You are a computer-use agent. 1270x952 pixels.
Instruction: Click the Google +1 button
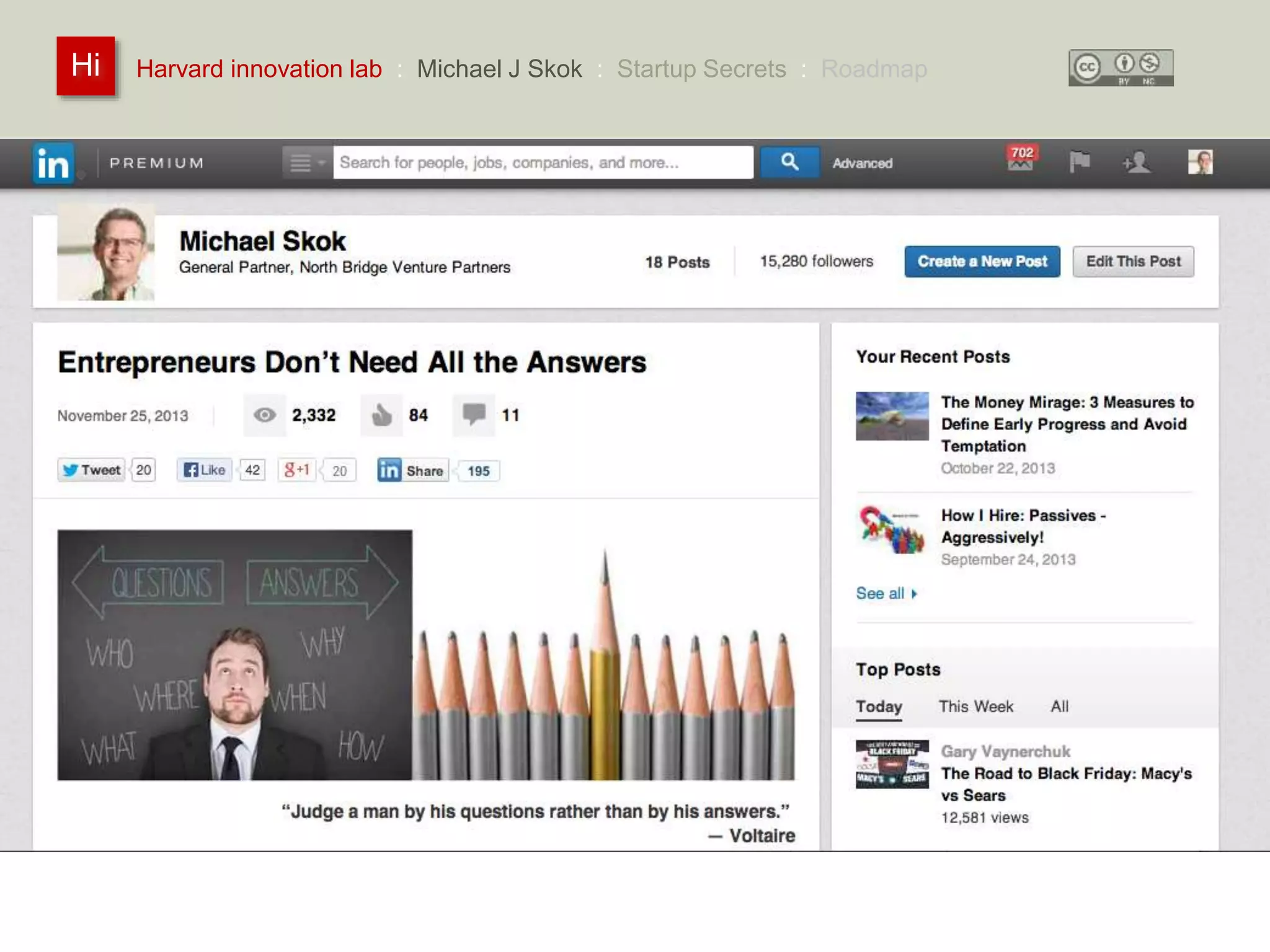(x=296, y=470)
